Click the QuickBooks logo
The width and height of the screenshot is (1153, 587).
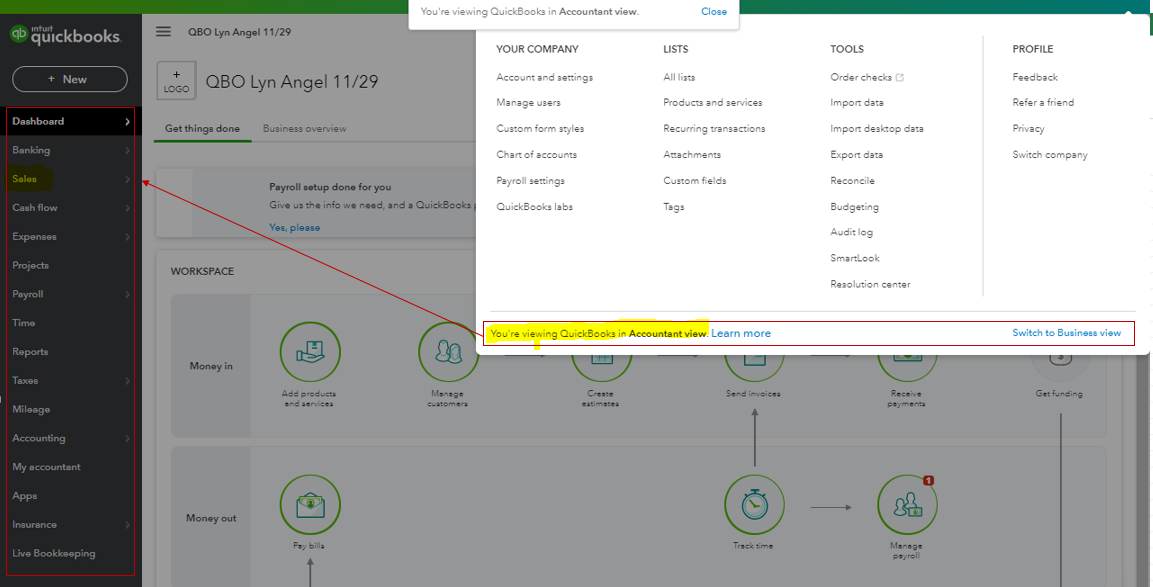tap(65, 35)
